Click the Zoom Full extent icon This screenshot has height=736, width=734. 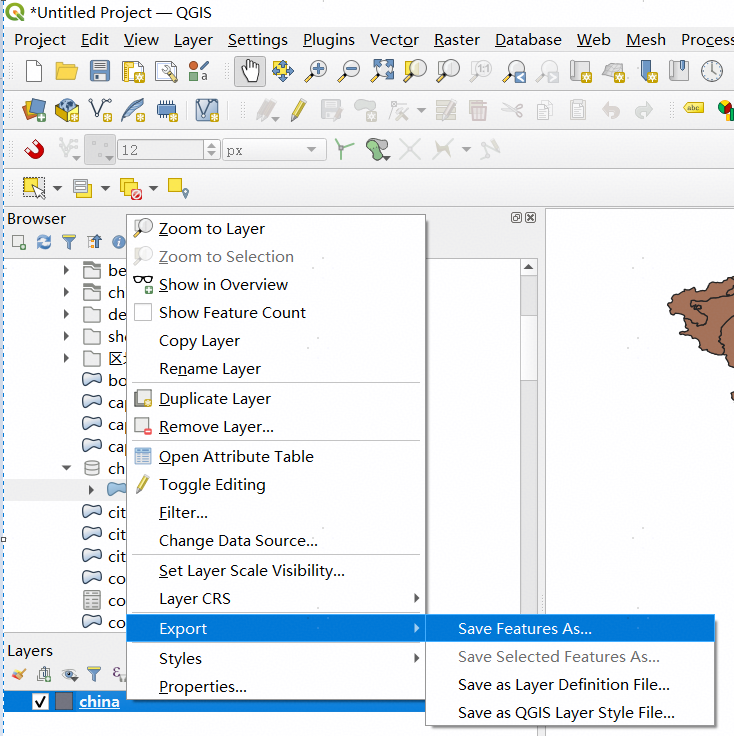pos(382,71)
